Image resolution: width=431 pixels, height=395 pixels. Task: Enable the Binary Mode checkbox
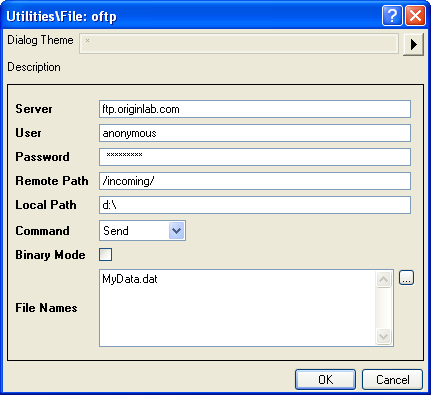click(106, 255)
